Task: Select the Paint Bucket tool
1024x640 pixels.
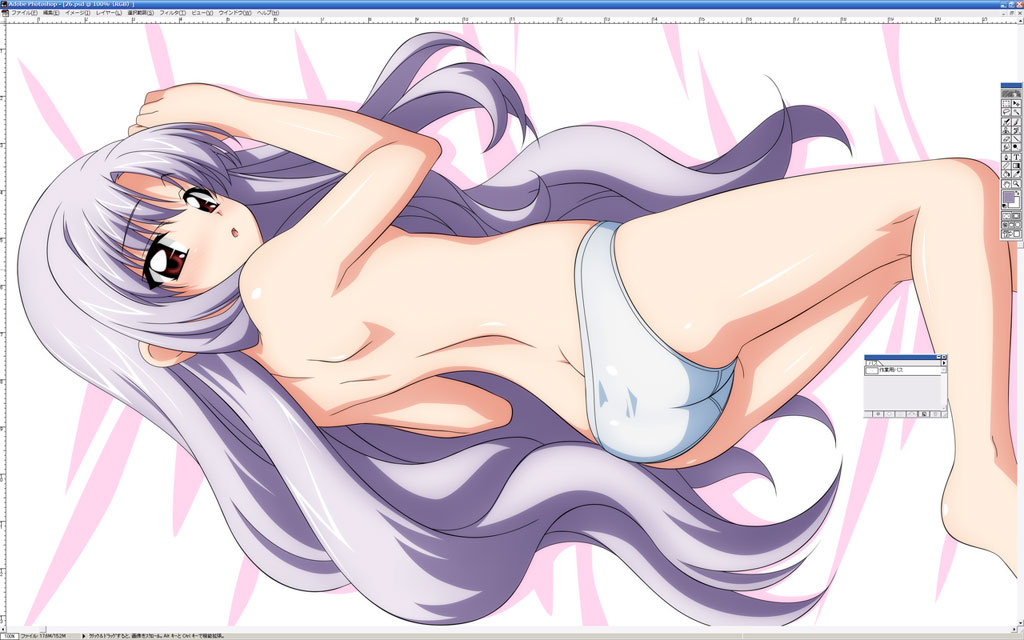Action: (1006, 173)
